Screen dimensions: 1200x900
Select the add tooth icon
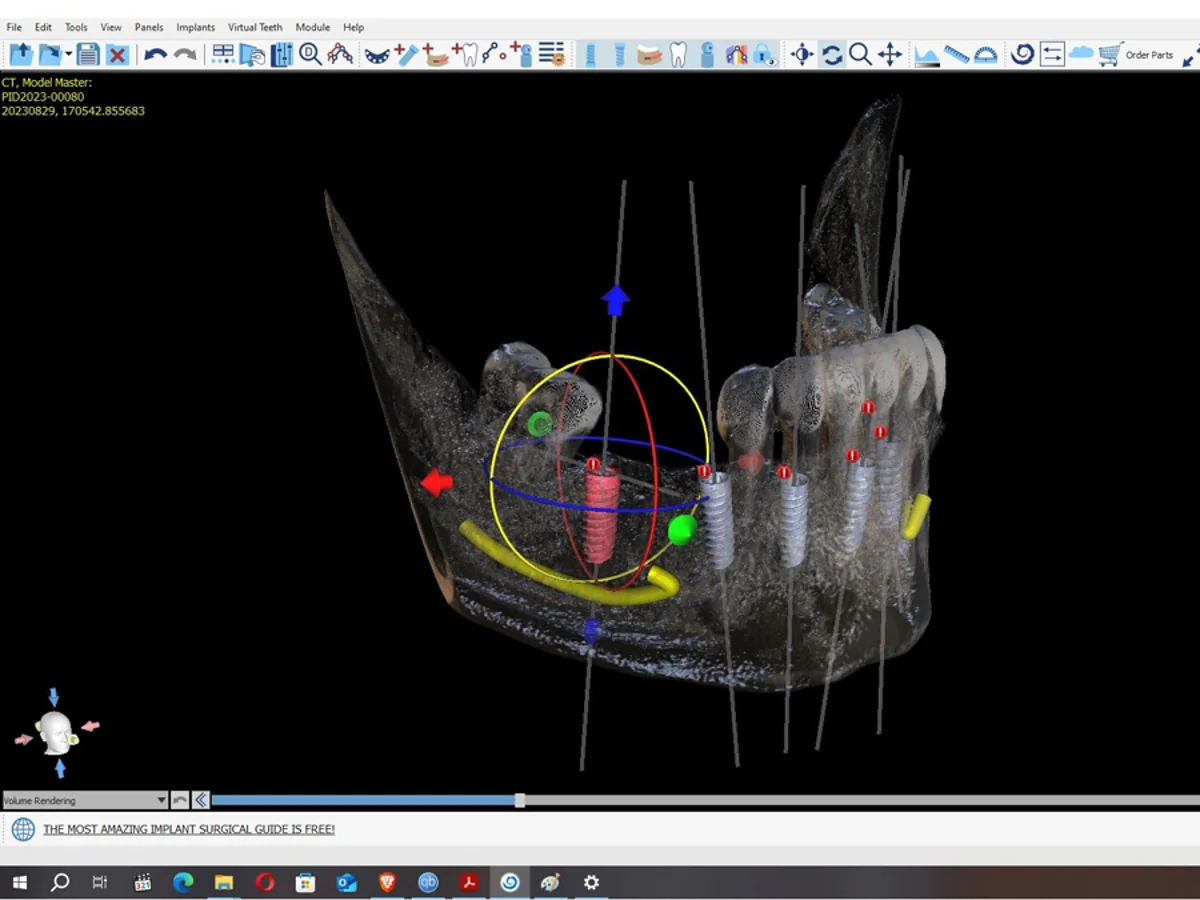tap(465, 54)
